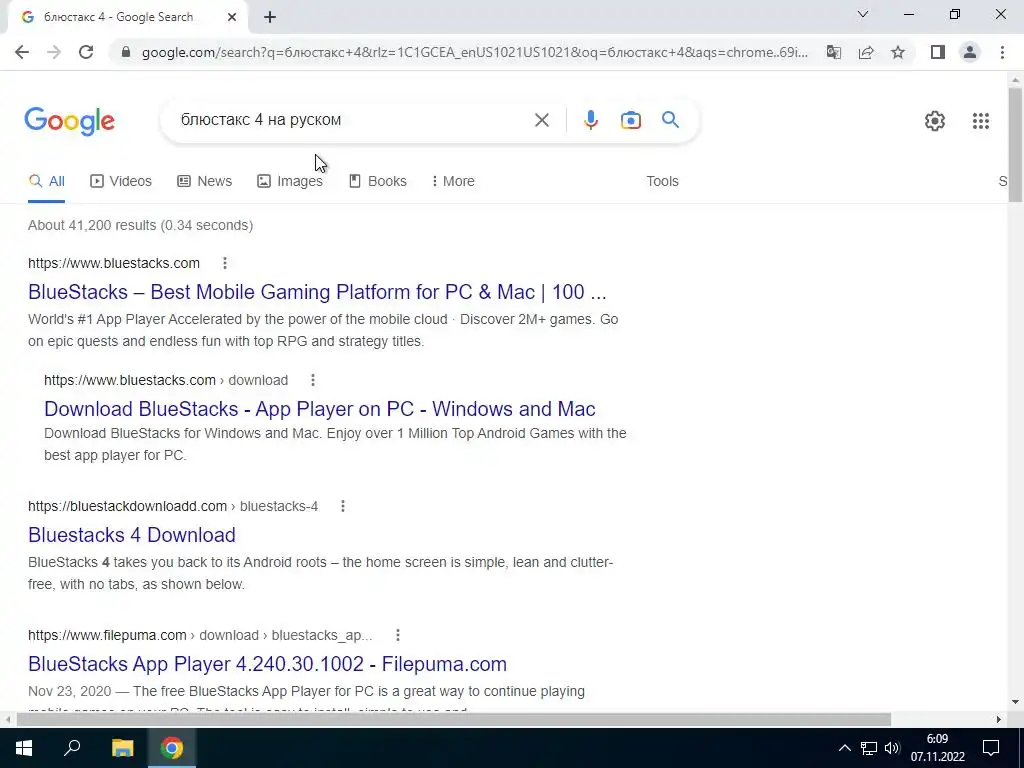Show hidden system tray icons
The height and width of the screenshot is (768, 1024).
(x=844, y=748)
